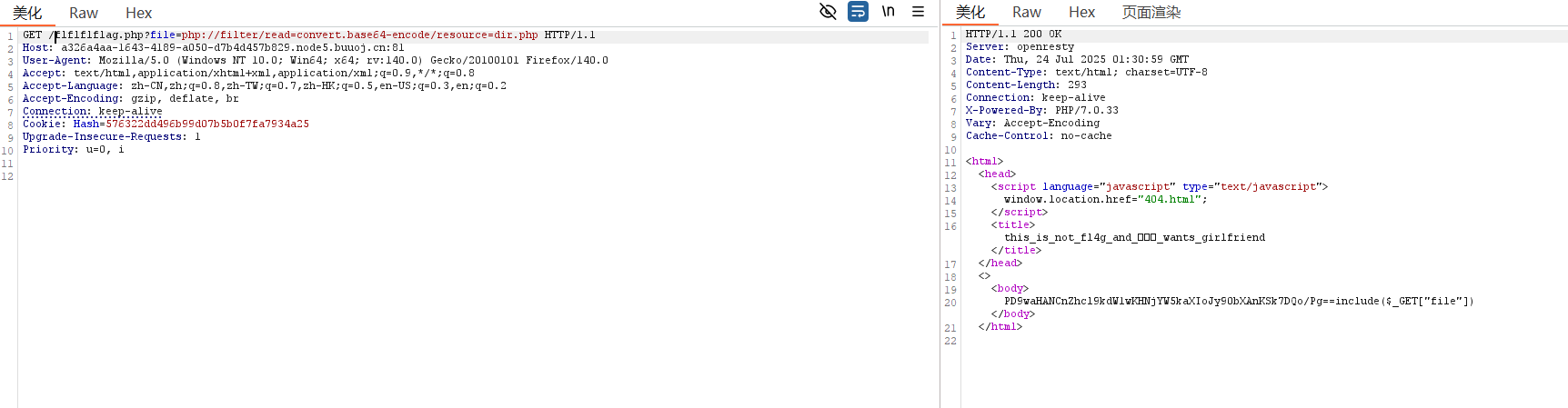
Task: Click the Upgrade-Insecure-Requests header
Action: click(x=112, y=137)
